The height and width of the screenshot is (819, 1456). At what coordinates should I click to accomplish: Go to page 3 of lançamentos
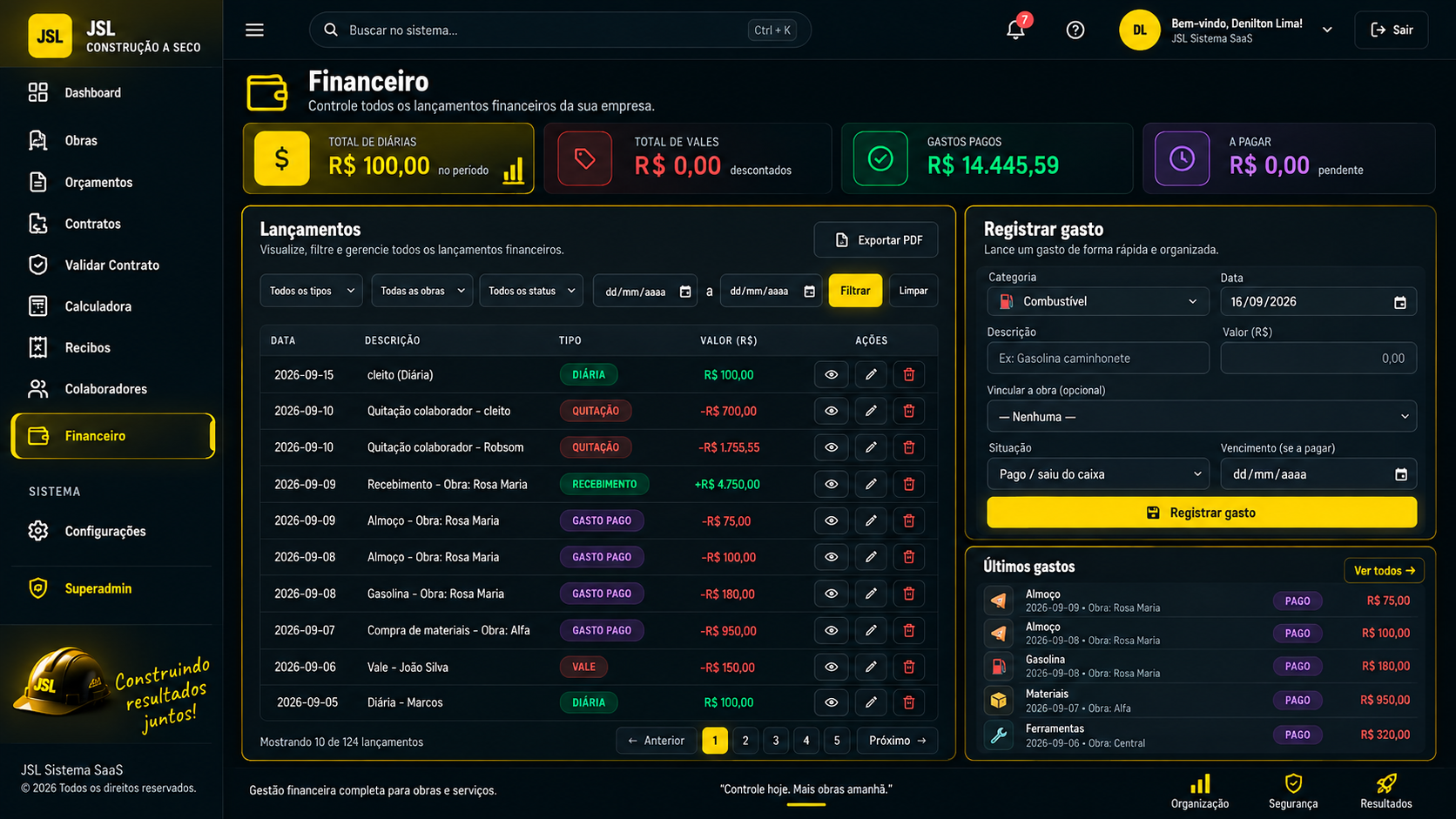(x=776, y=741)
